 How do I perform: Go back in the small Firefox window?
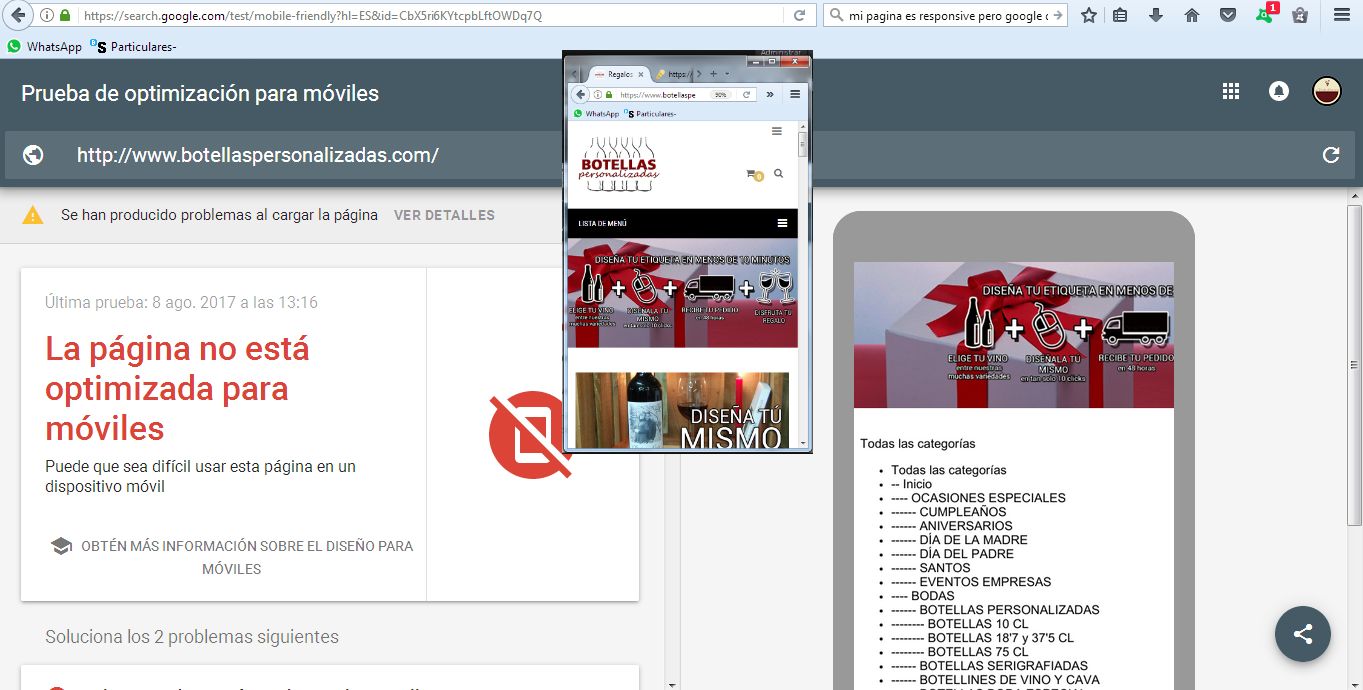tap(580, 94)
